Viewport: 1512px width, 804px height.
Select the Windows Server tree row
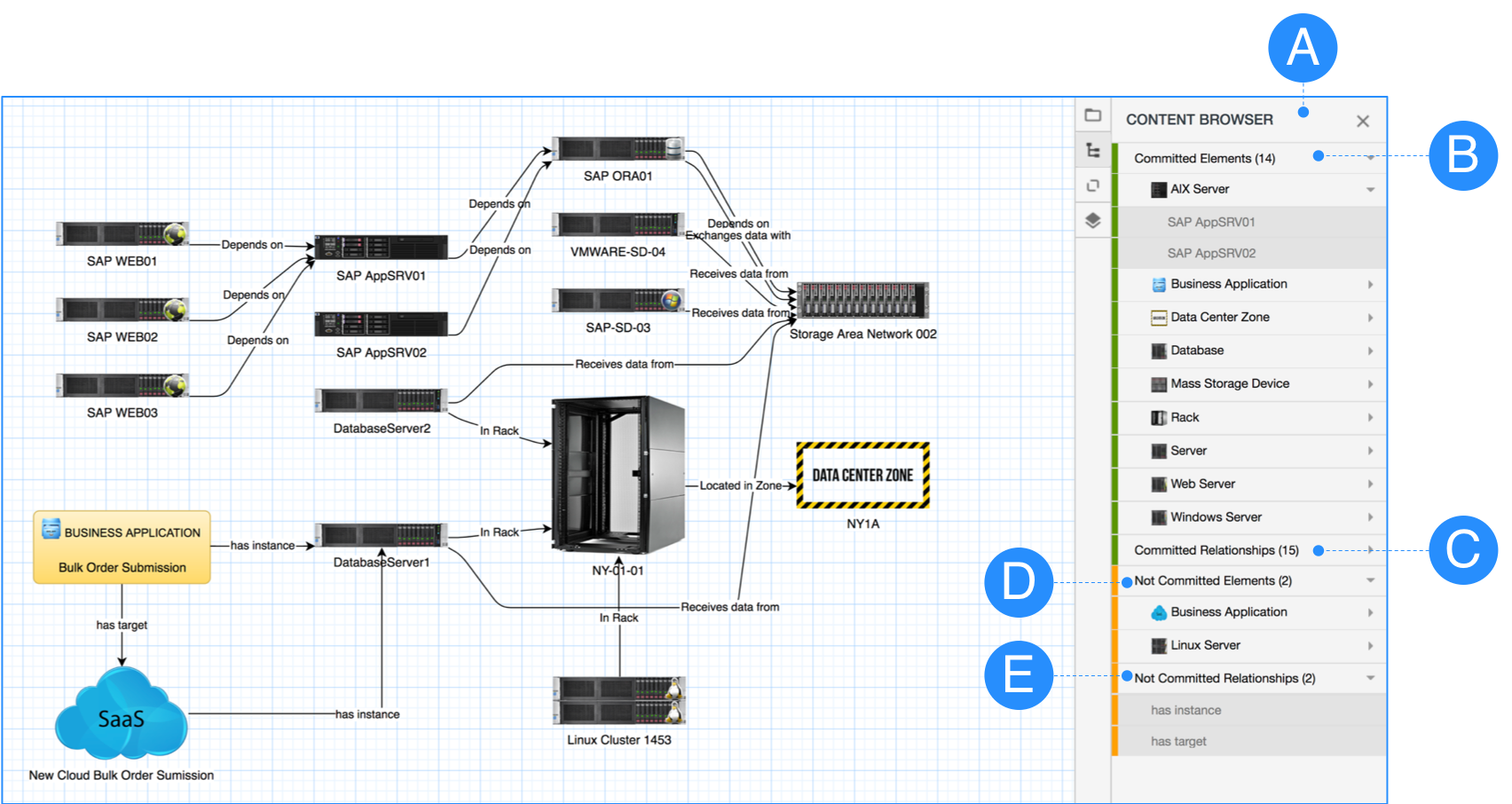point(1251,517)
